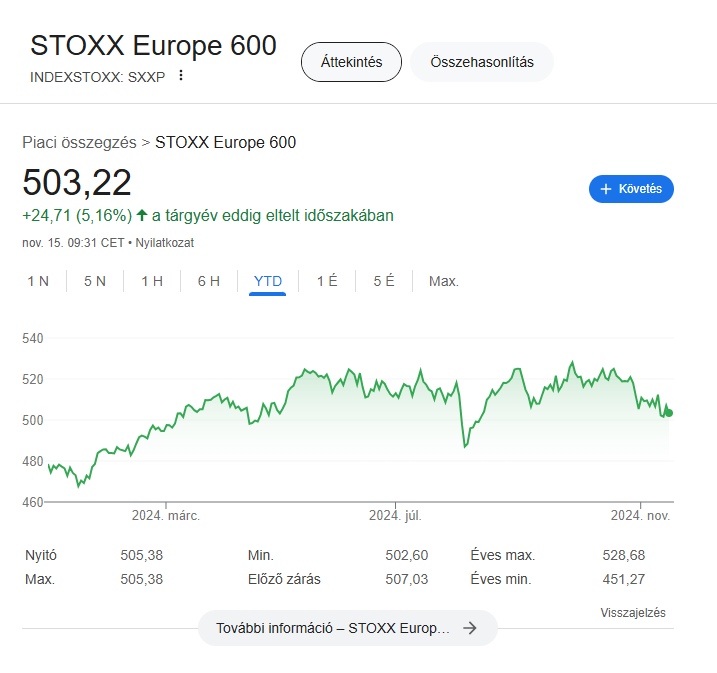This screenshot has width=717, height=673.
Task: Select the YTD time range
Action: pos(268,281)
